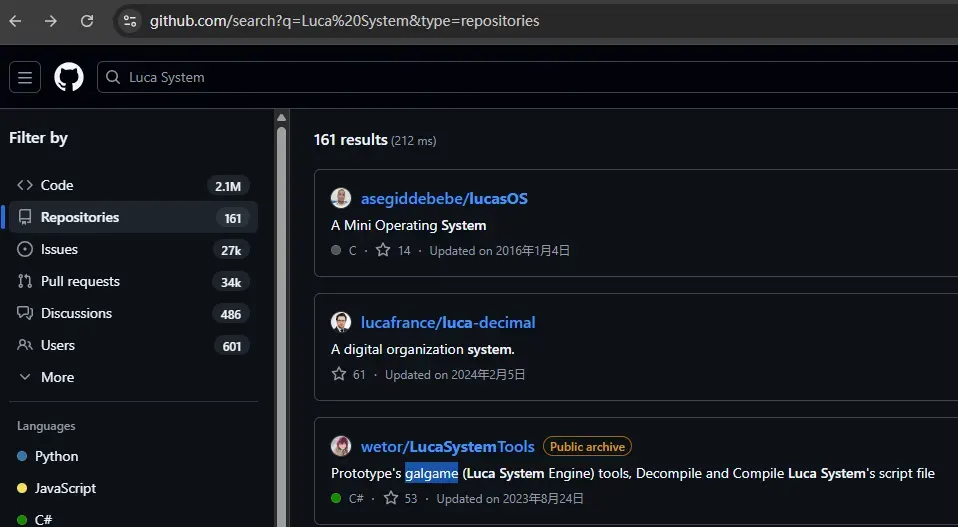The height and width of the screenshot is (527, 958).
Task: Click the Luca System search field
Action: click(527, 78)
